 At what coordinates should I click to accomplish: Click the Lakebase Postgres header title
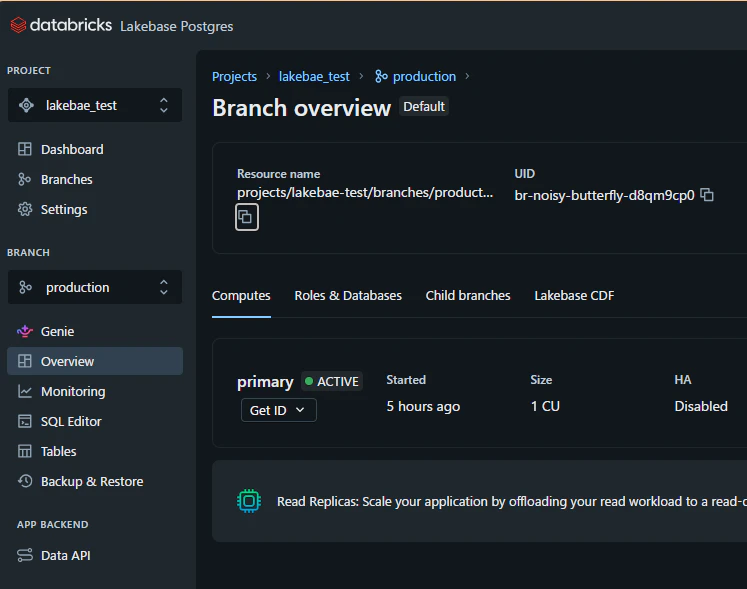click(x=177, y=26)
